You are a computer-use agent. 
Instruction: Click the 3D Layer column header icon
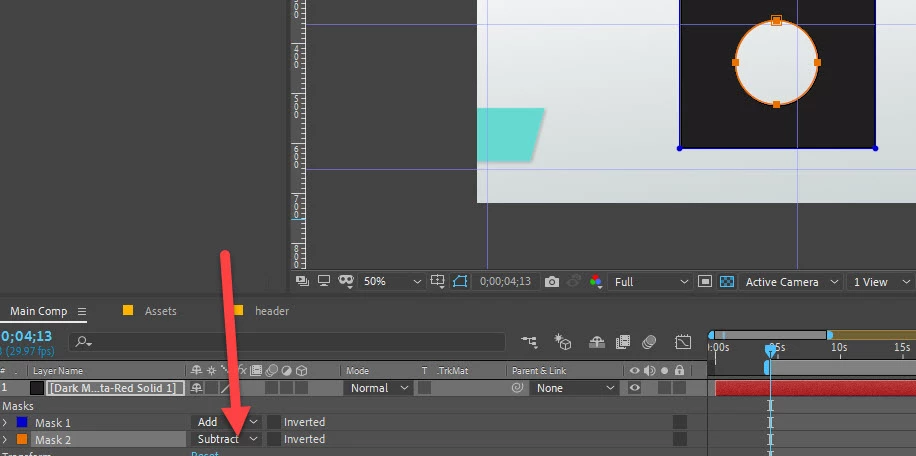(301, 370)
